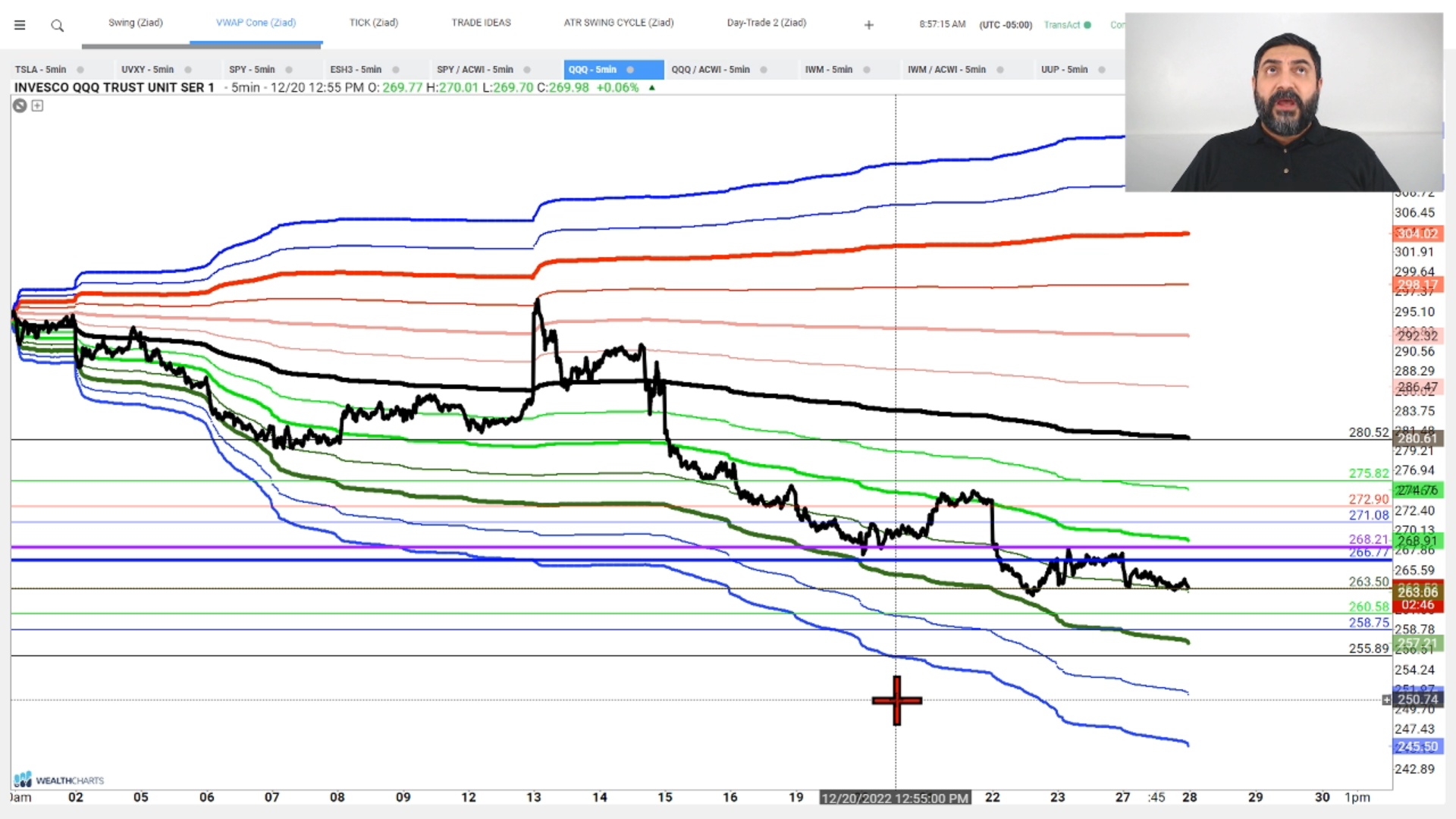Click the 02:46 bar countdown tag
The width and height of the screenshot is (1456, 819).
pos(1417,605)
